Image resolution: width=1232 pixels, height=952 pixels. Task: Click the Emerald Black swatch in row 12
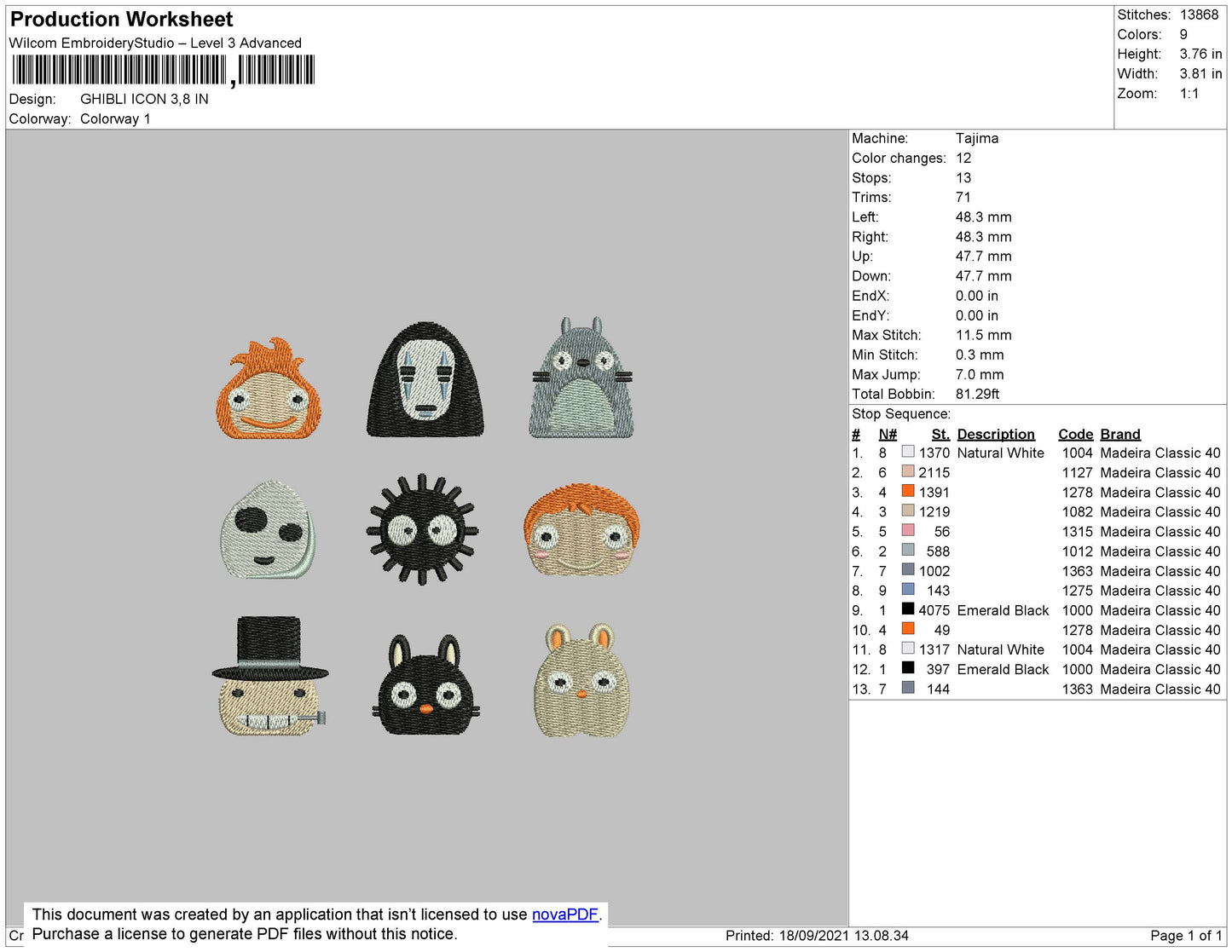pos(908,667)
